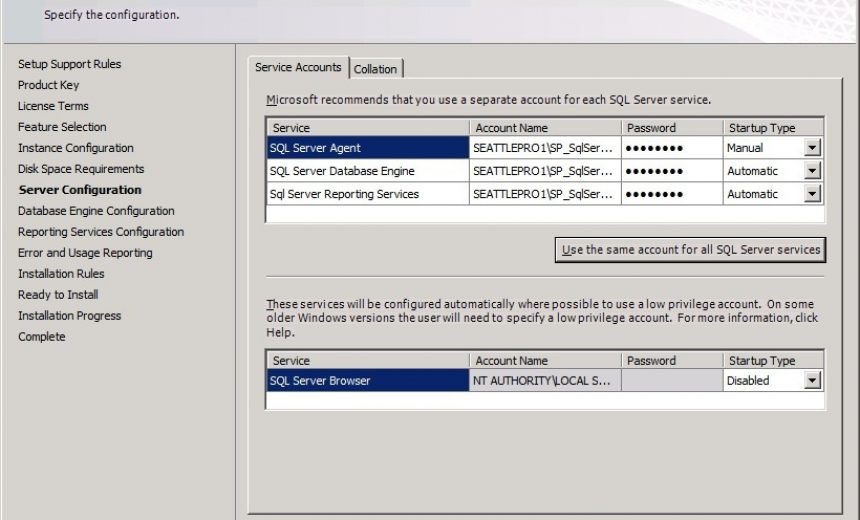Click Service column header in bottom table
Screen dimensions: 860x520
pyautogui.click(x=368, y=360)
